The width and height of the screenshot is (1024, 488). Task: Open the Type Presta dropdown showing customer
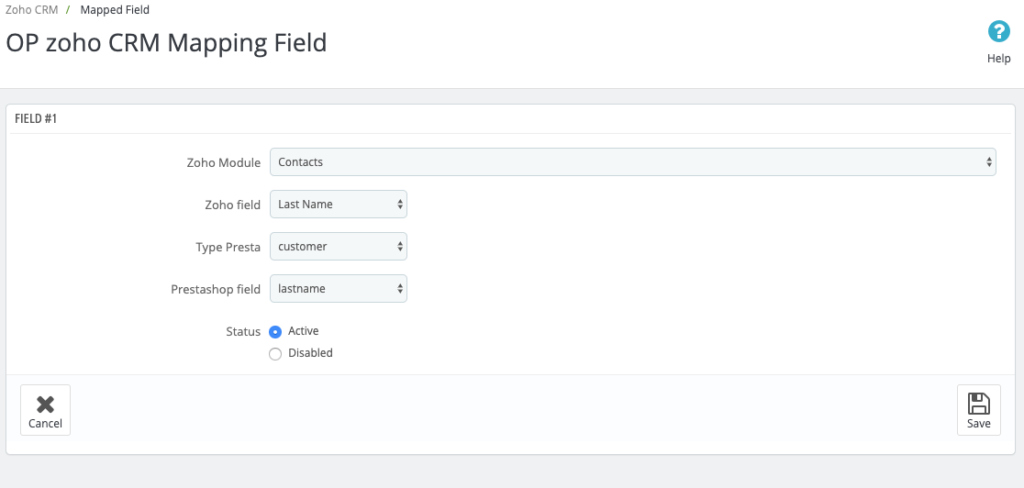coord(338,247)
